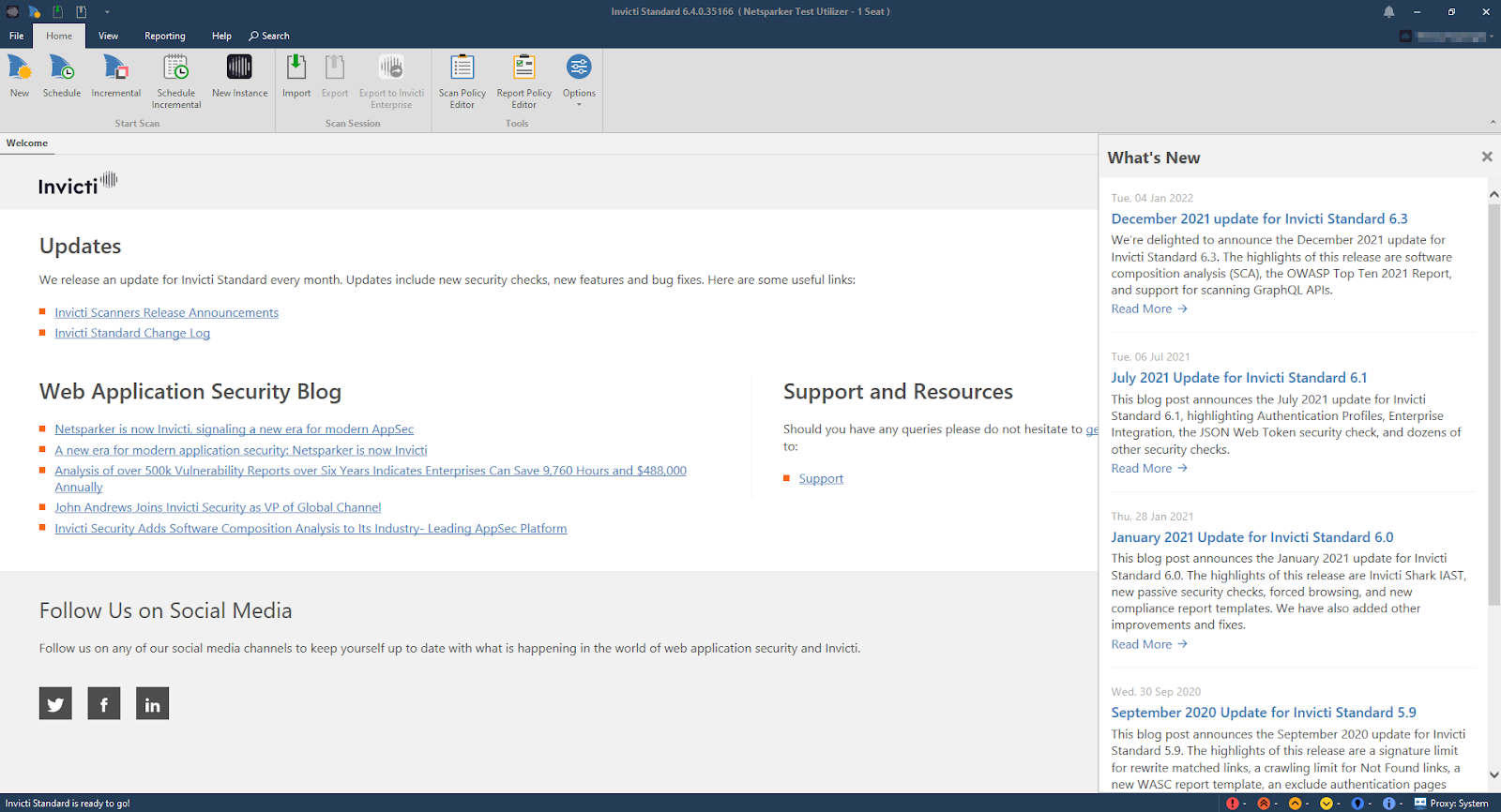Image resolution: width=1501 pixels, height=812 pixels.
Task: Click the What's New scrollbar up arrow
Action: 1494,194
